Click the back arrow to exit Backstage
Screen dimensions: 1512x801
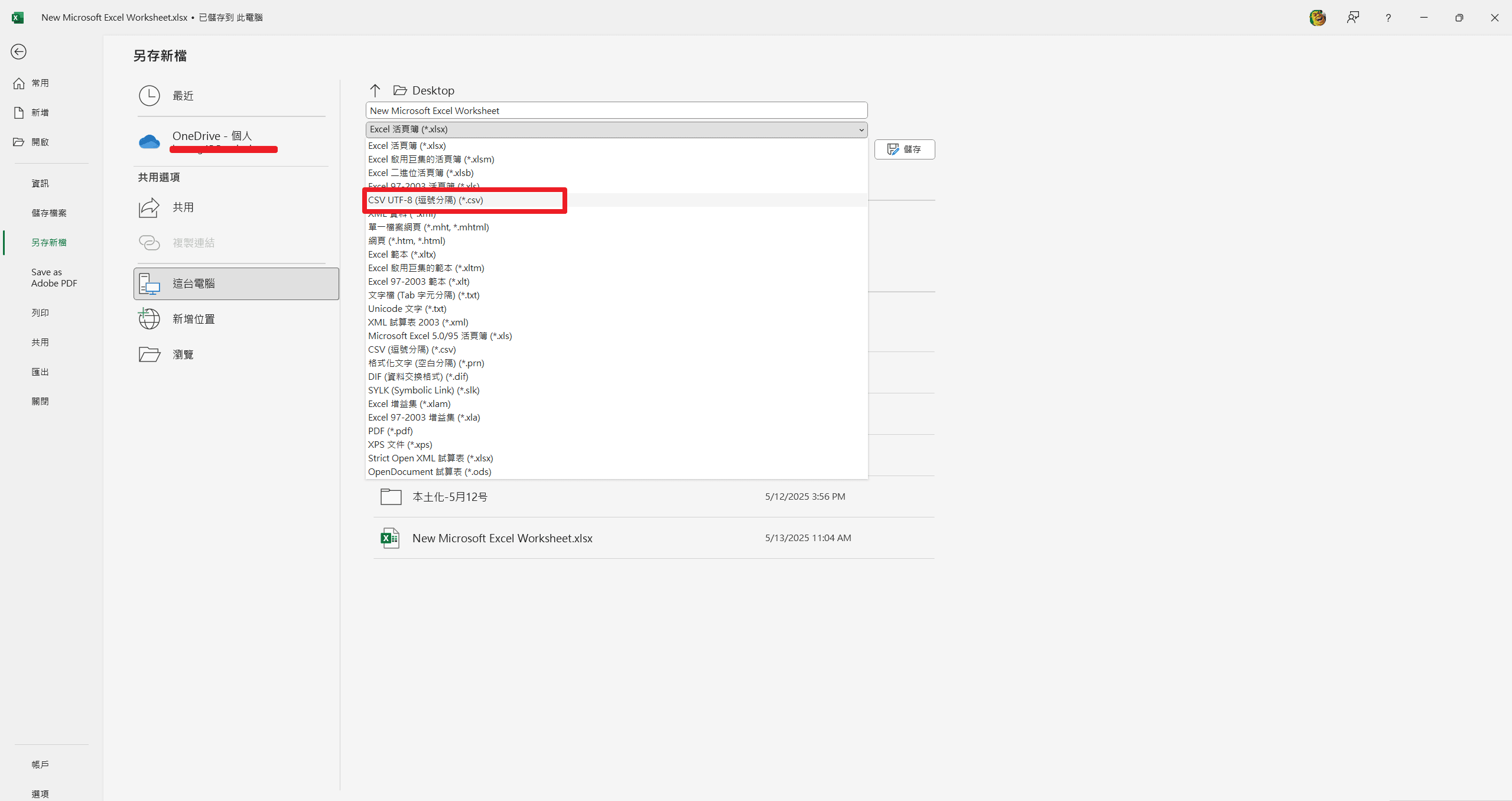18,52
